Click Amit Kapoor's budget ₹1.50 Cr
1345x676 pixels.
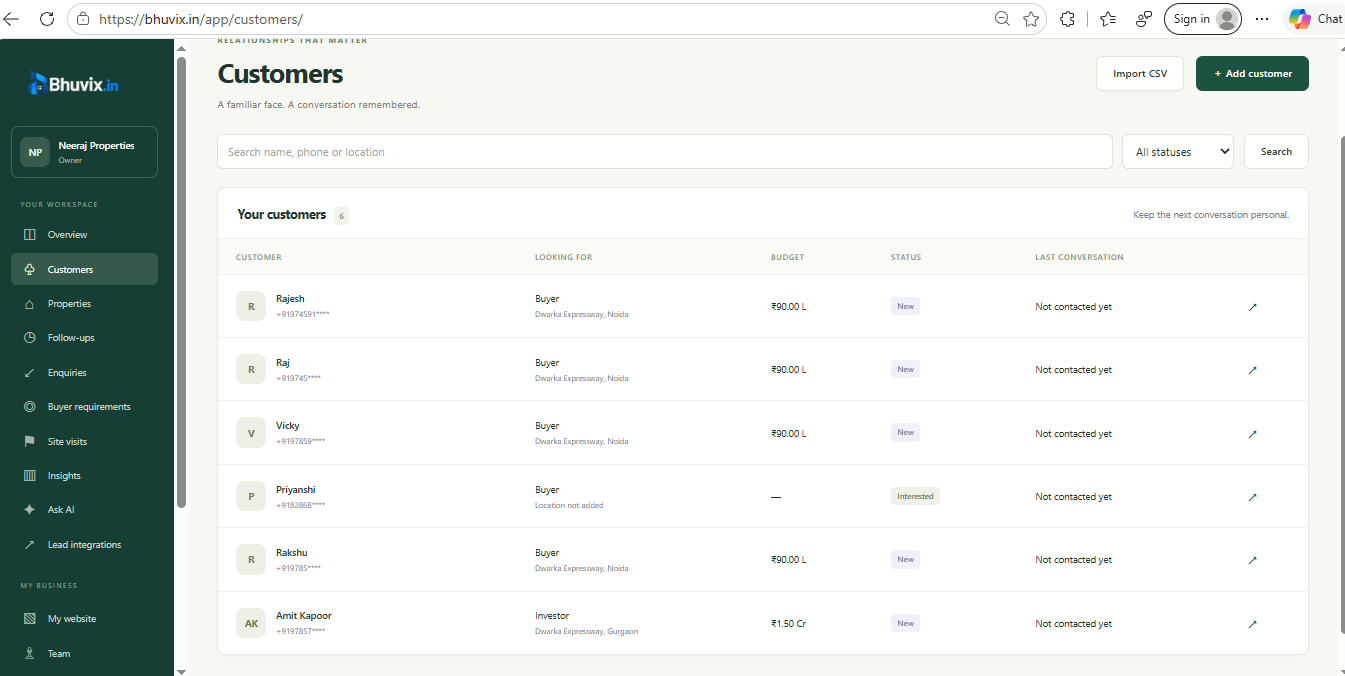click(788, 624)
